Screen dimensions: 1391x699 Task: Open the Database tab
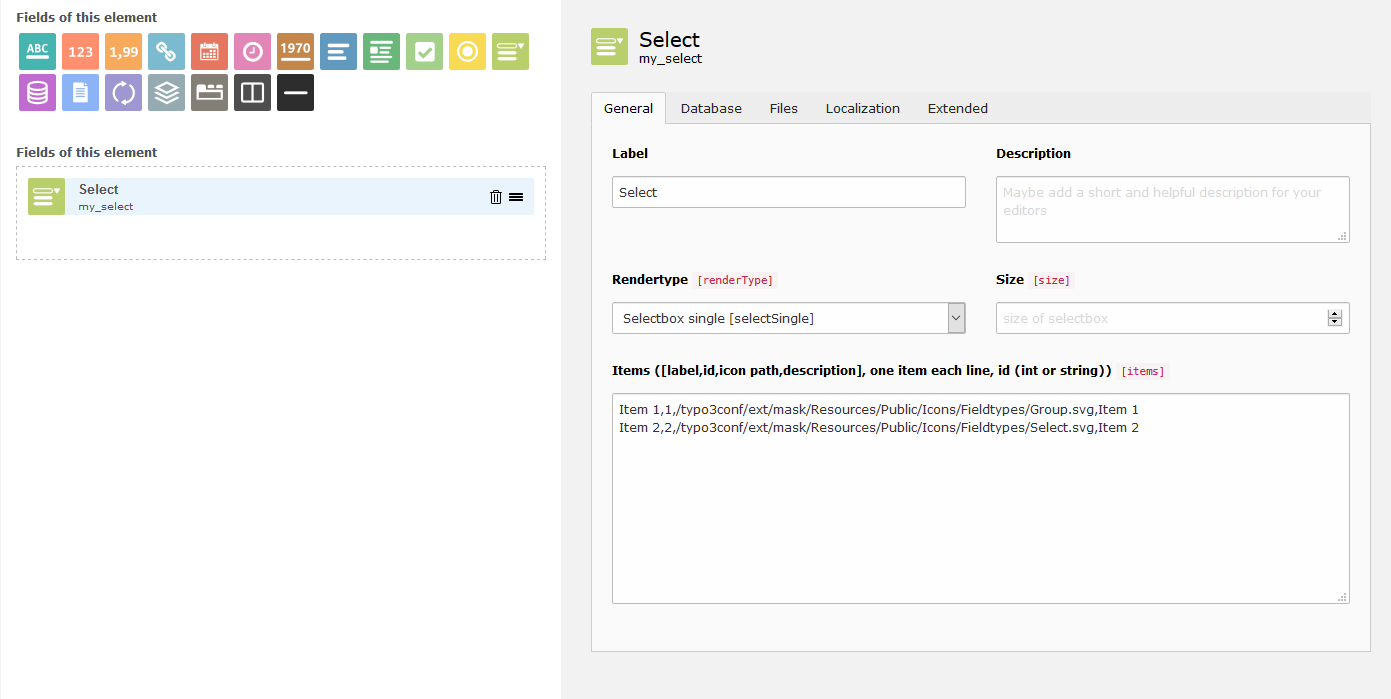711,108
